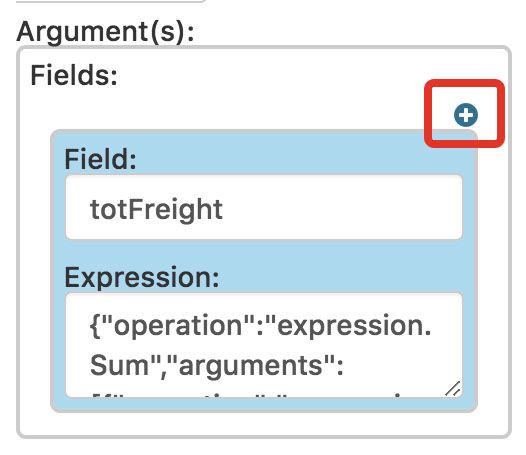Image resolution: width=526 pixels, height=455 pixels.
Task: Place cursor on the Sum","arguments" line
Action: (217, 365)
